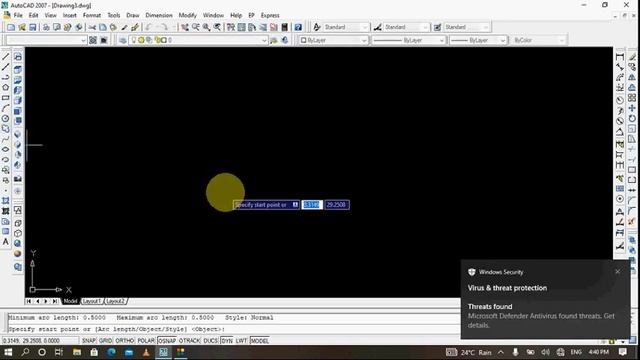Screen dimensions: 640x360
Task: Select the Rectangle draw tool
Action: [x=6, y=98]
